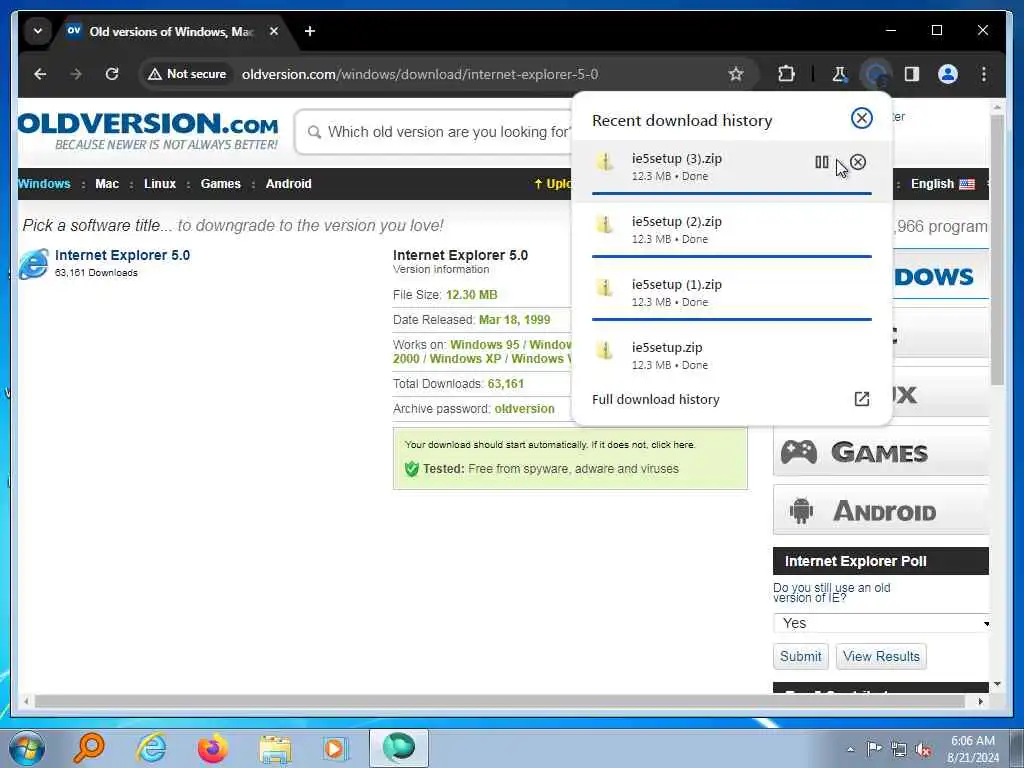1024x768 pixels.
Task: Open Full download history link
Action: click(656, 399)
